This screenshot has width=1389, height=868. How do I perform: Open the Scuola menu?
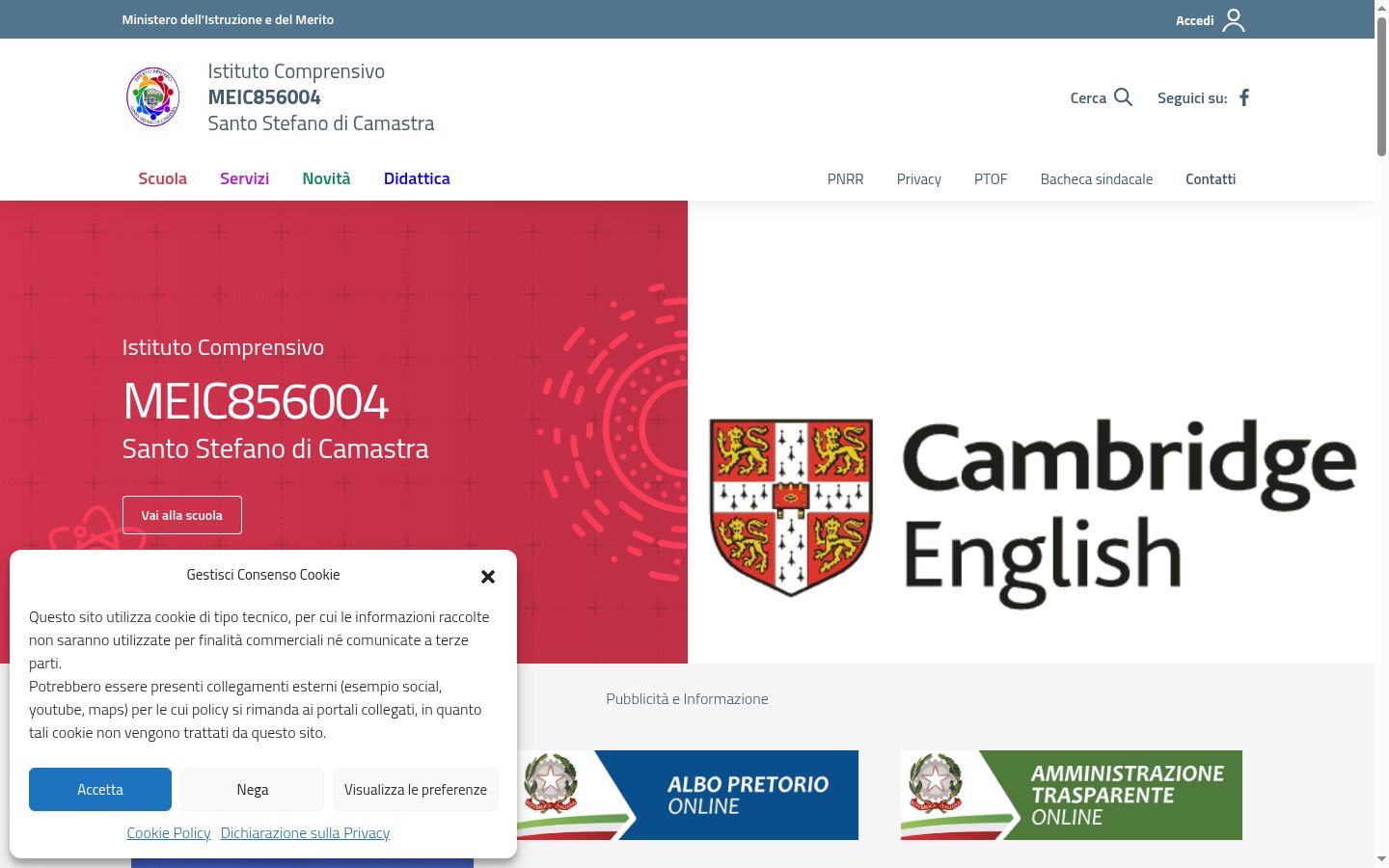[x=162, y=178]
